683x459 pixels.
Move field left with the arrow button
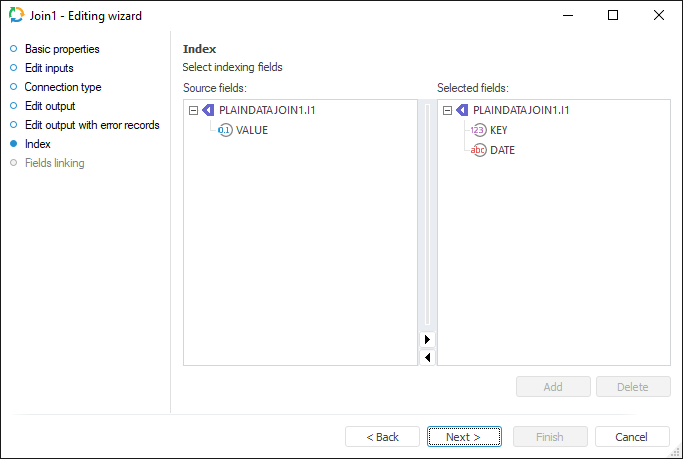coord(428,357)
